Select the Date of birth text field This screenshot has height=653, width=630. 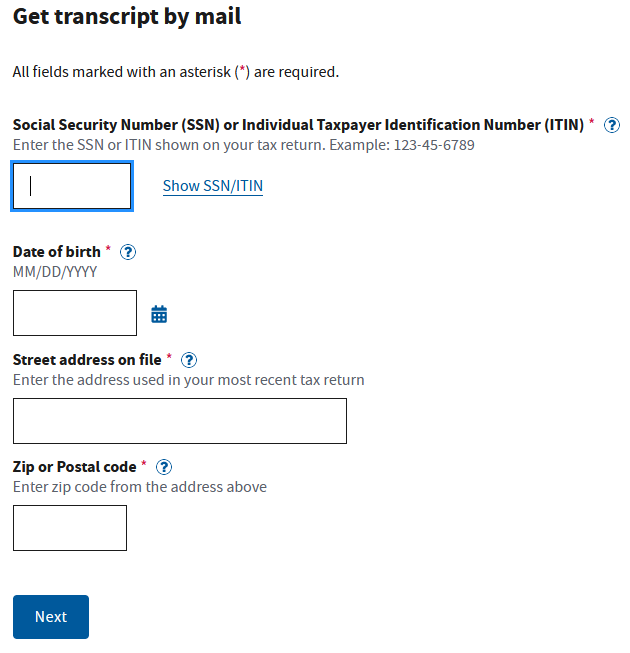(x=75, y=313)
